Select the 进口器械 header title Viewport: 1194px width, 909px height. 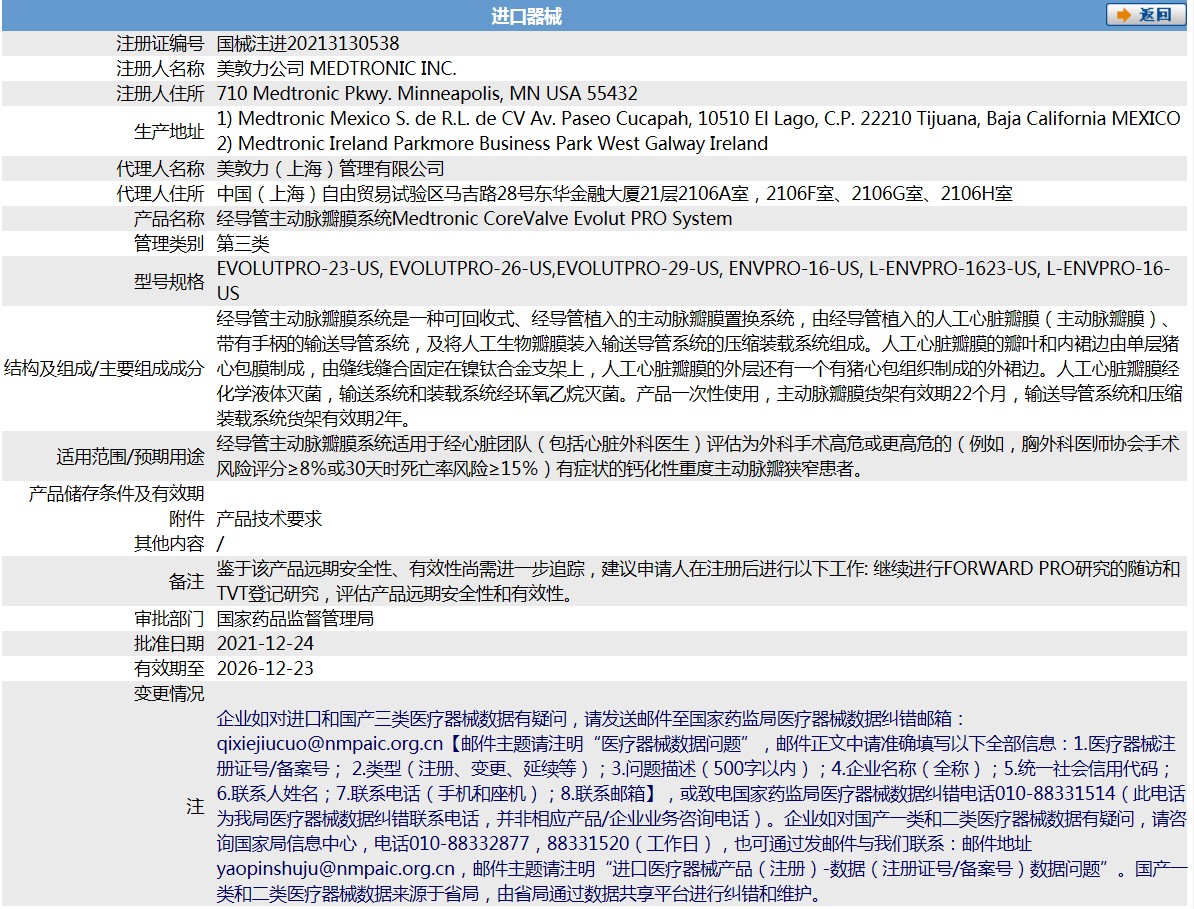[526, 16]
